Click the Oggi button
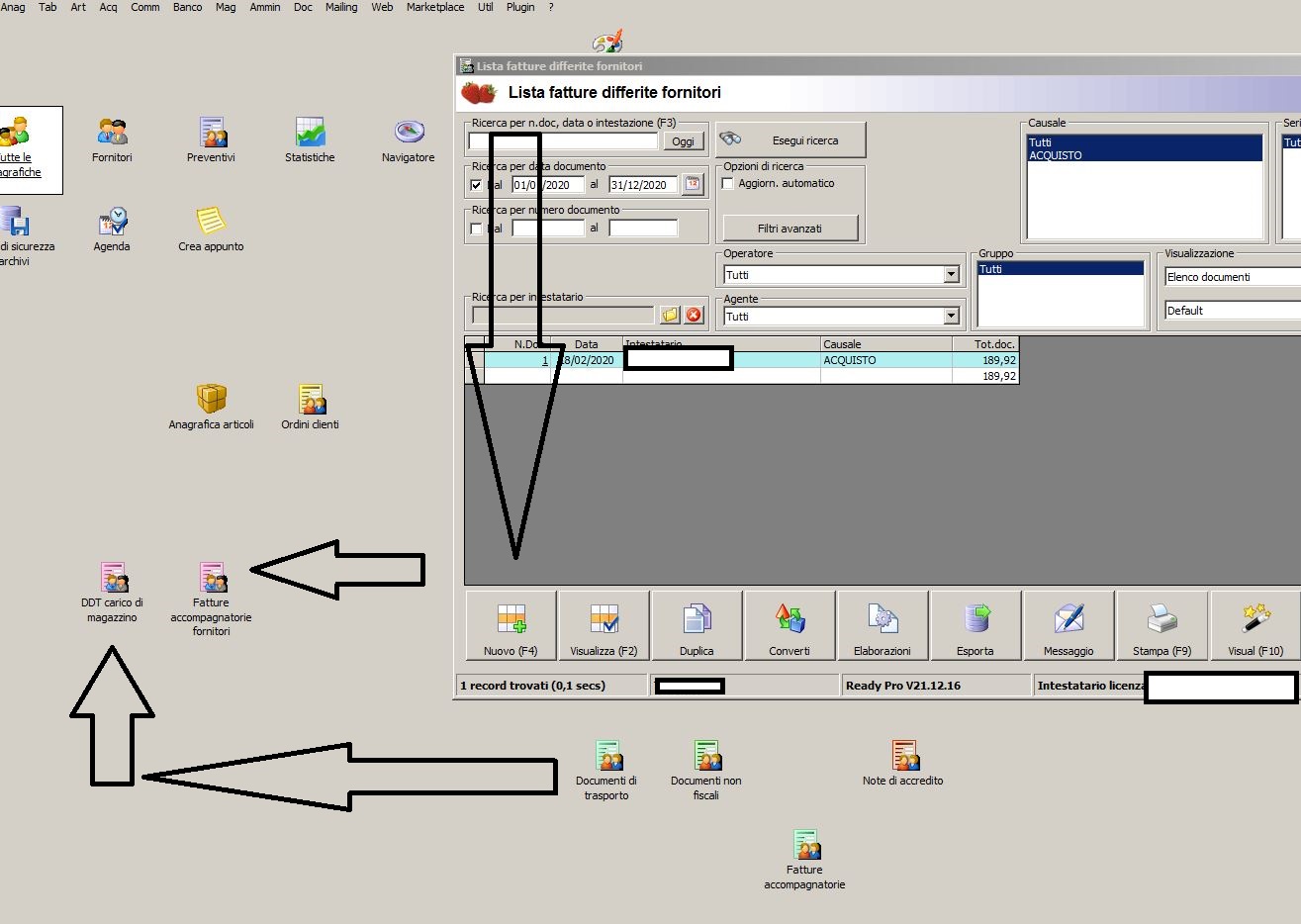This screenshot has height=924, width=1301. tap(684, 141)
